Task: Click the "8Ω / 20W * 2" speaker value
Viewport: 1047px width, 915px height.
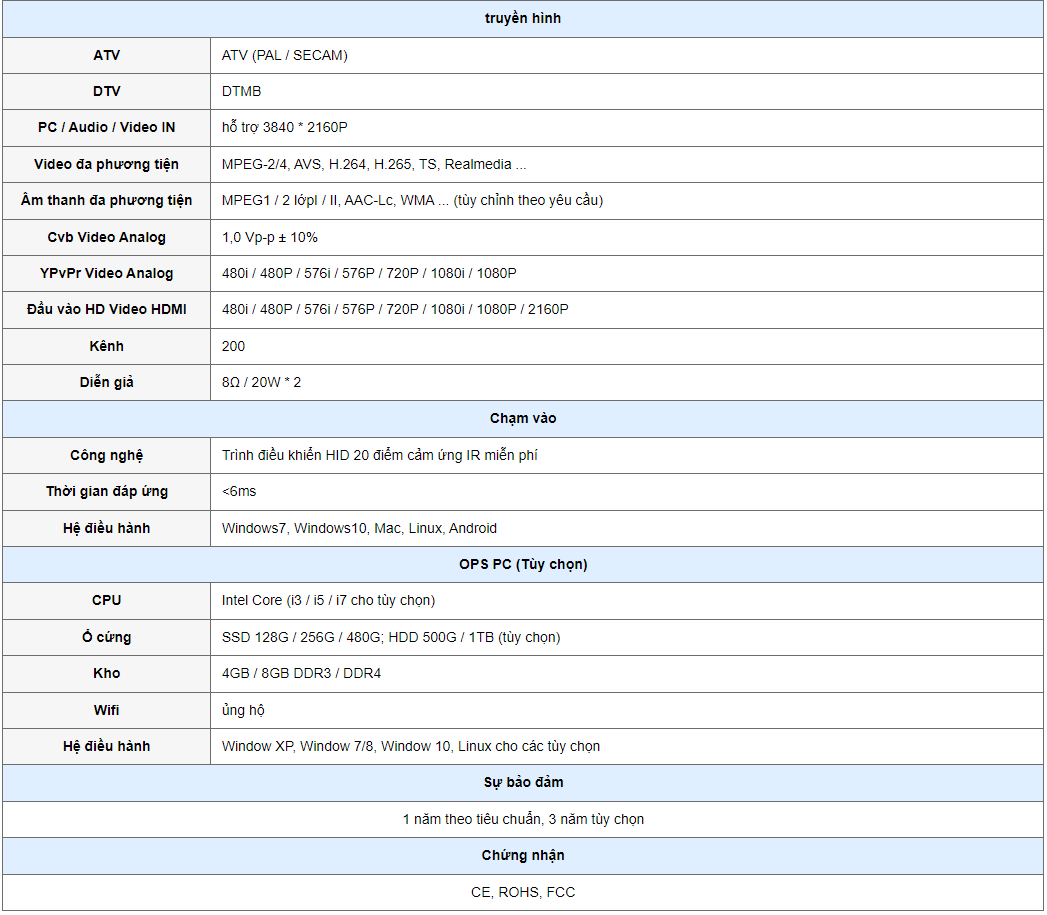Action: (x=261, y=382)
